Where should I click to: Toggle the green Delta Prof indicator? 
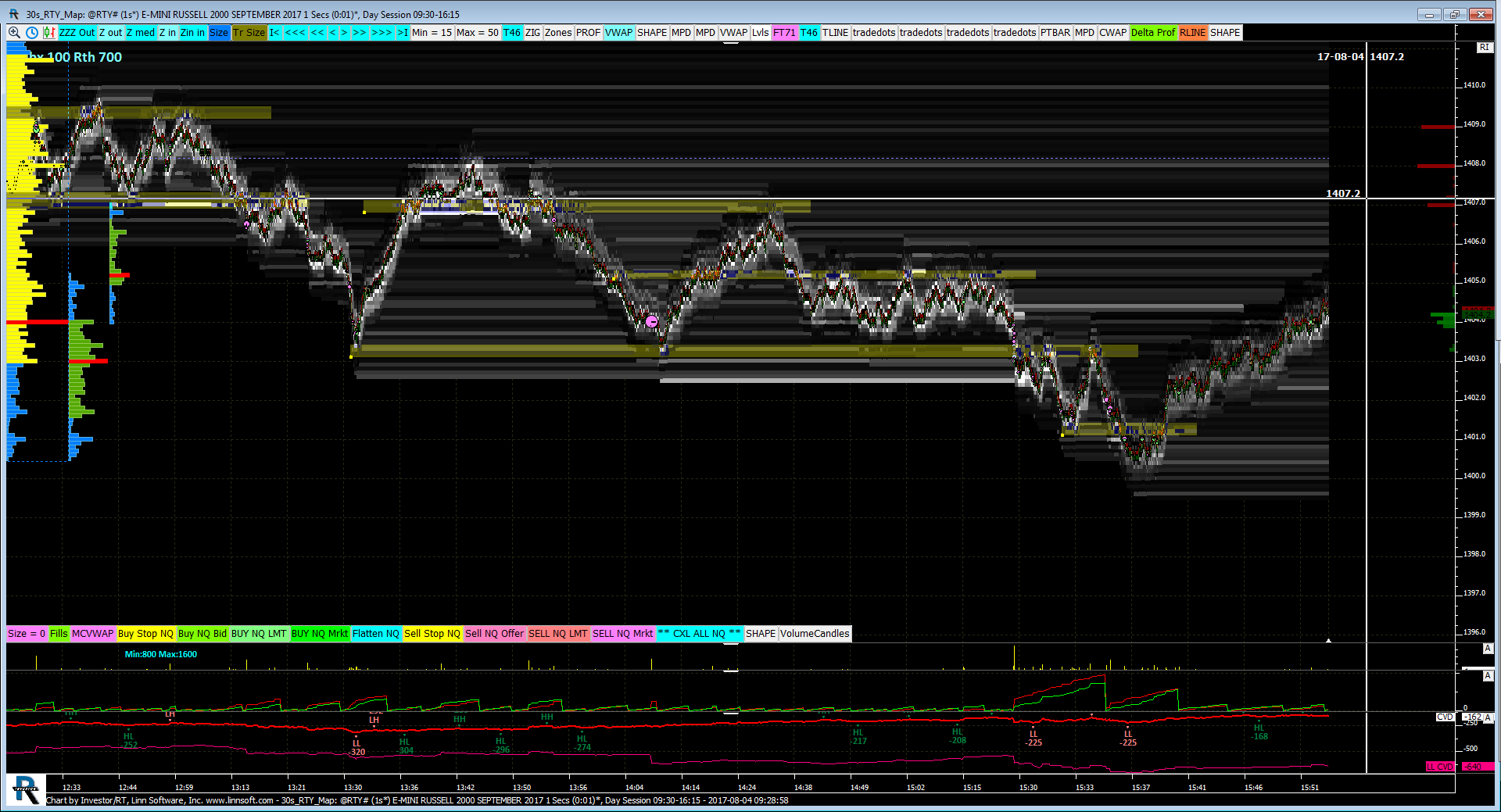coord(1153,33)
